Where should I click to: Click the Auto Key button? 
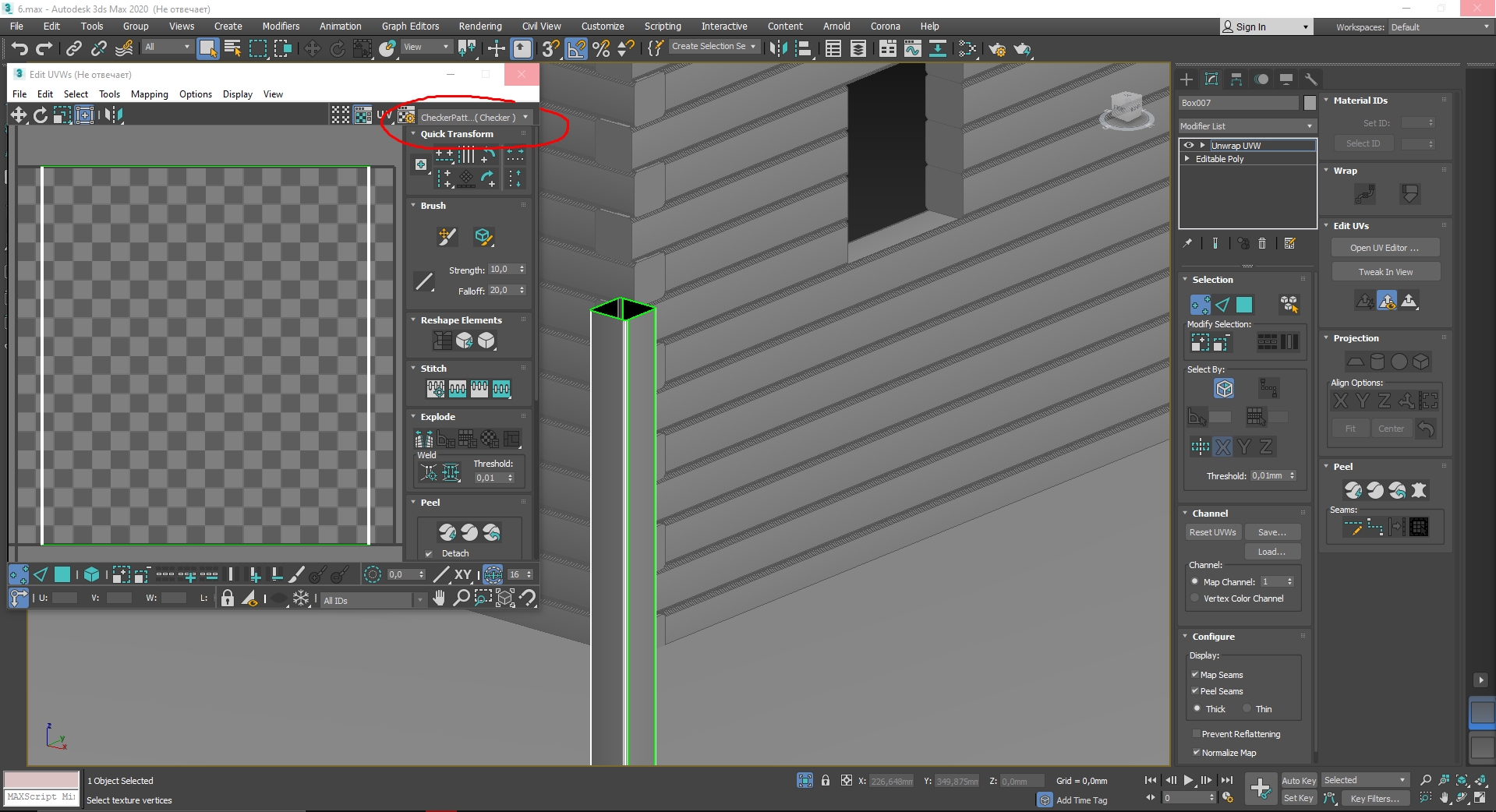tap(1299, 781)
